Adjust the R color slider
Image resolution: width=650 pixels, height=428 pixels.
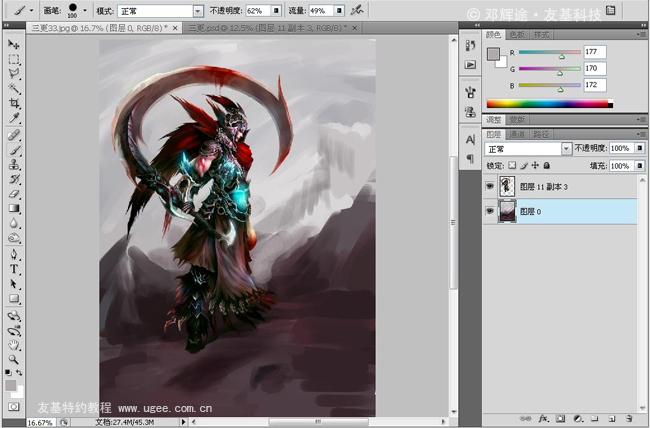(562, 56)
